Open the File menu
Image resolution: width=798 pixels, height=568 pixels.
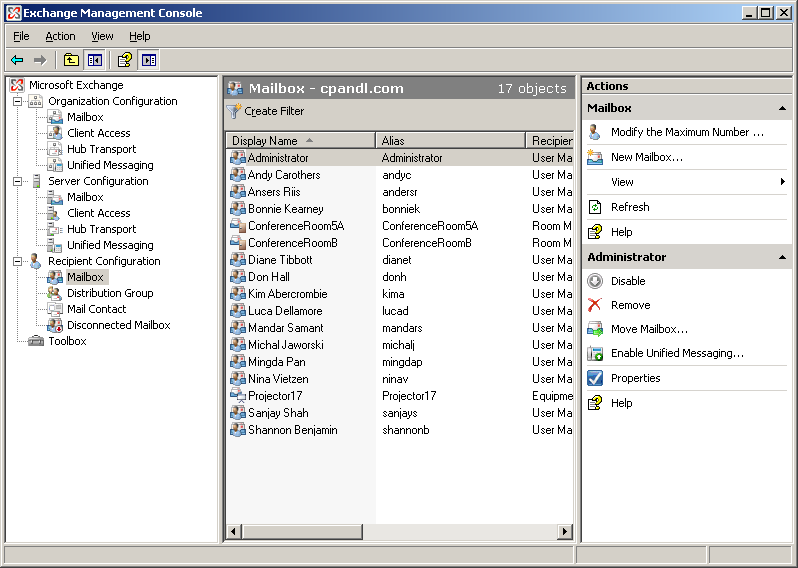21,36
